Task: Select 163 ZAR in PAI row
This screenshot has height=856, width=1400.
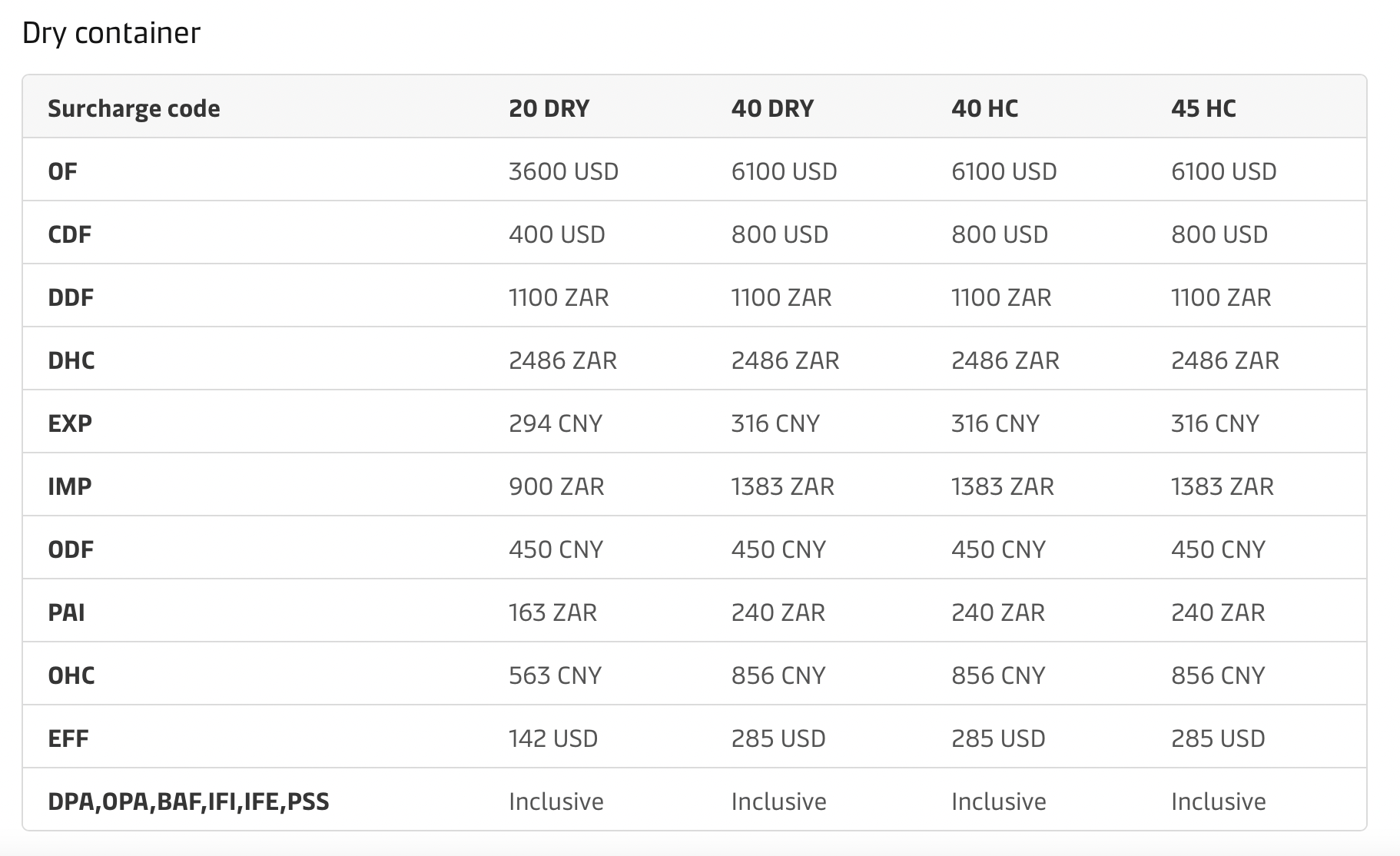Action: [552, 612]
